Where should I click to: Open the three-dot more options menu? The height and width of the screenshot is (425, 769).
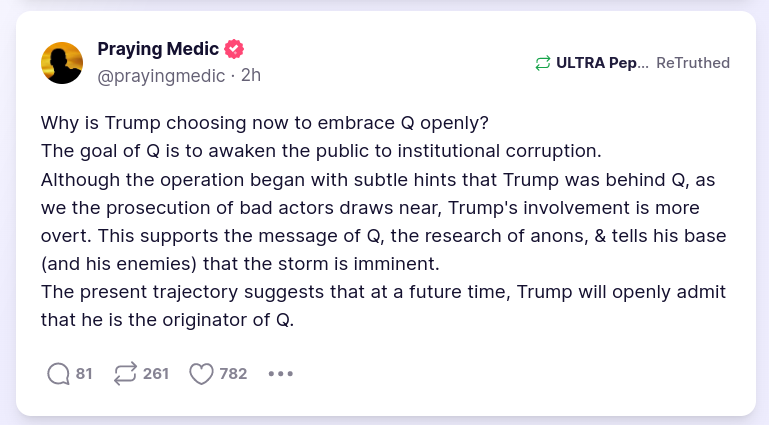click(281, 374)
